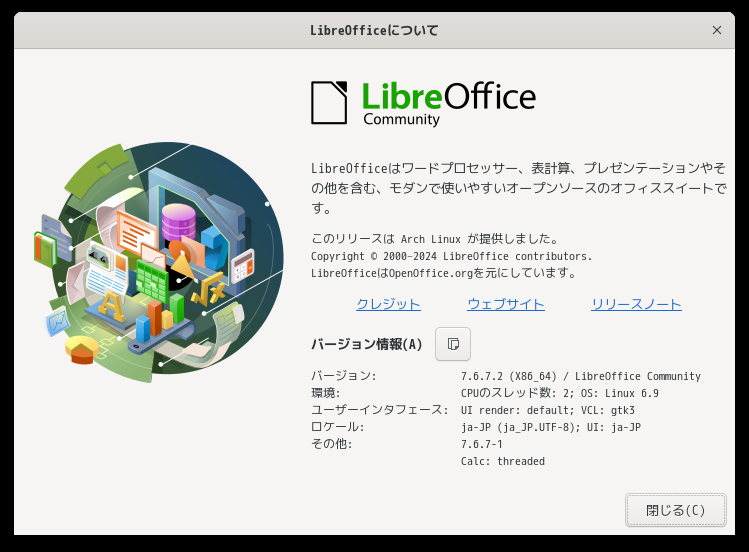Click the circular LibreOffice suite illustration
This screenshot has height=552, width=749.
pos(160,262)
